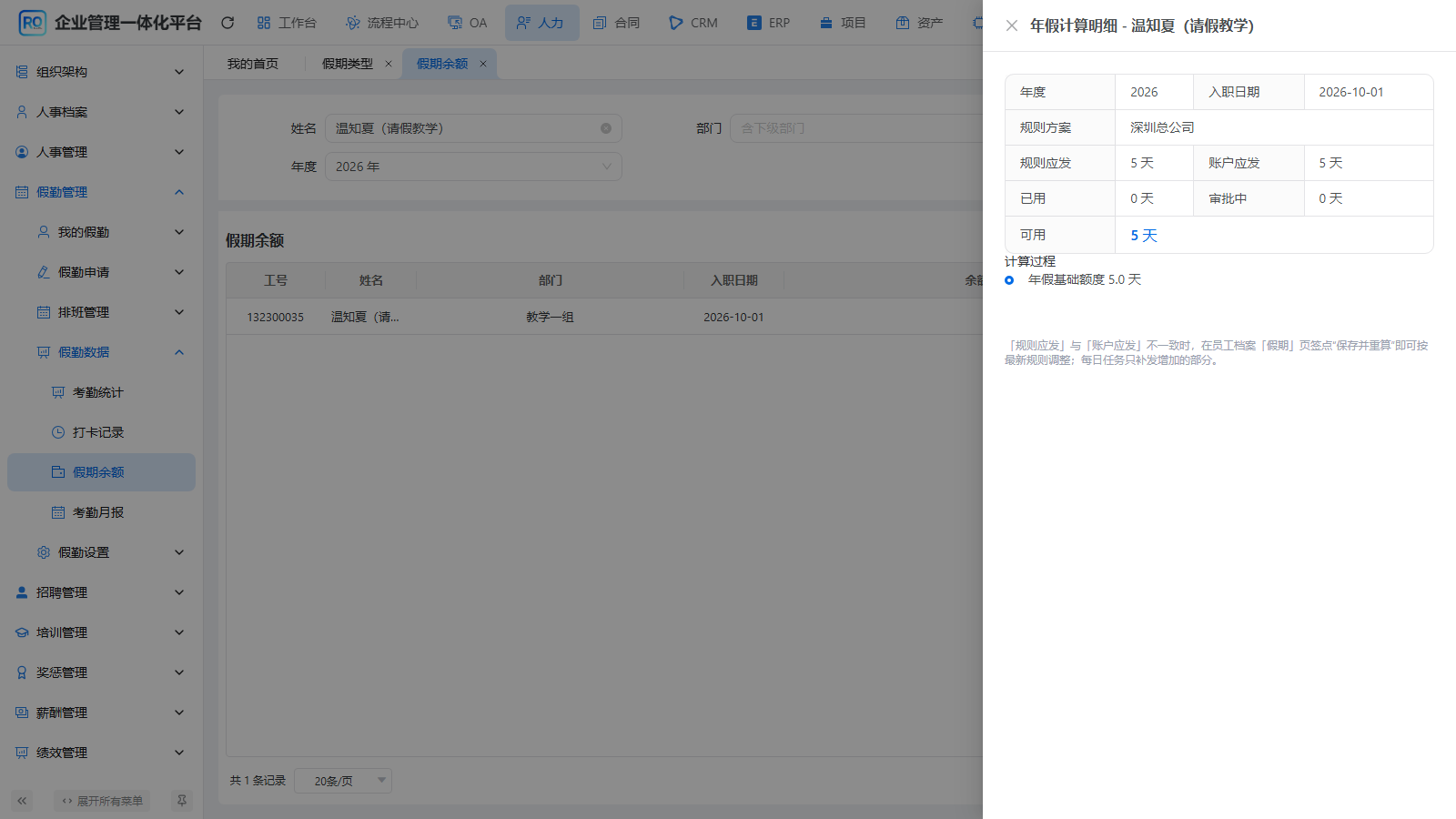Open the 20条/页 page size dropdown

click(343, 781)
